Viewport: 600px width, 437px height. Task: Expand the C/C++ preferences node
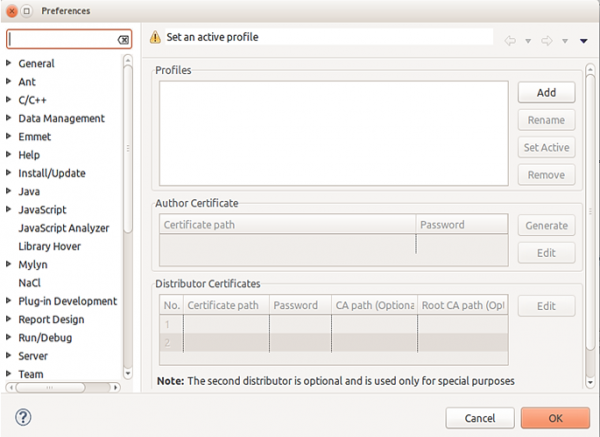tap(9, 100)
